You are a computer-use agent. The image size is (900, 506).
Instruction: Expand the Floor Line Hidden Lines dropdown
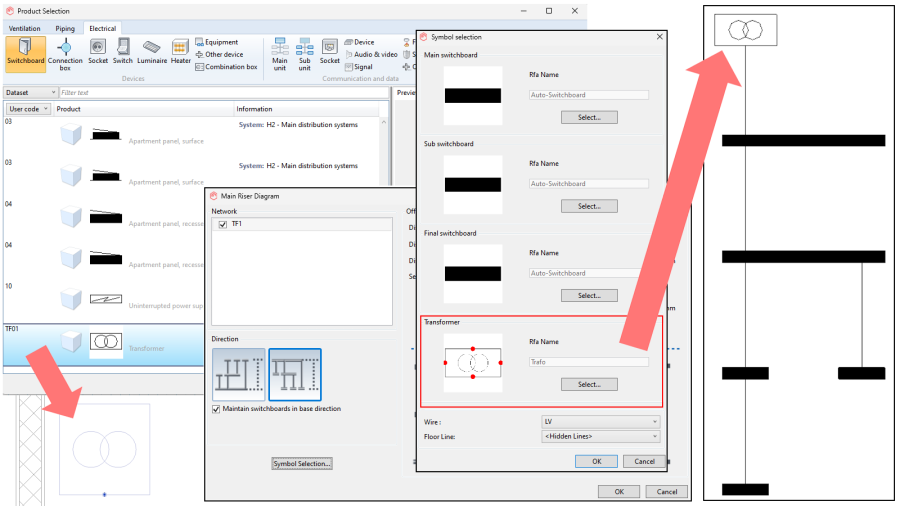pos(600,437)
